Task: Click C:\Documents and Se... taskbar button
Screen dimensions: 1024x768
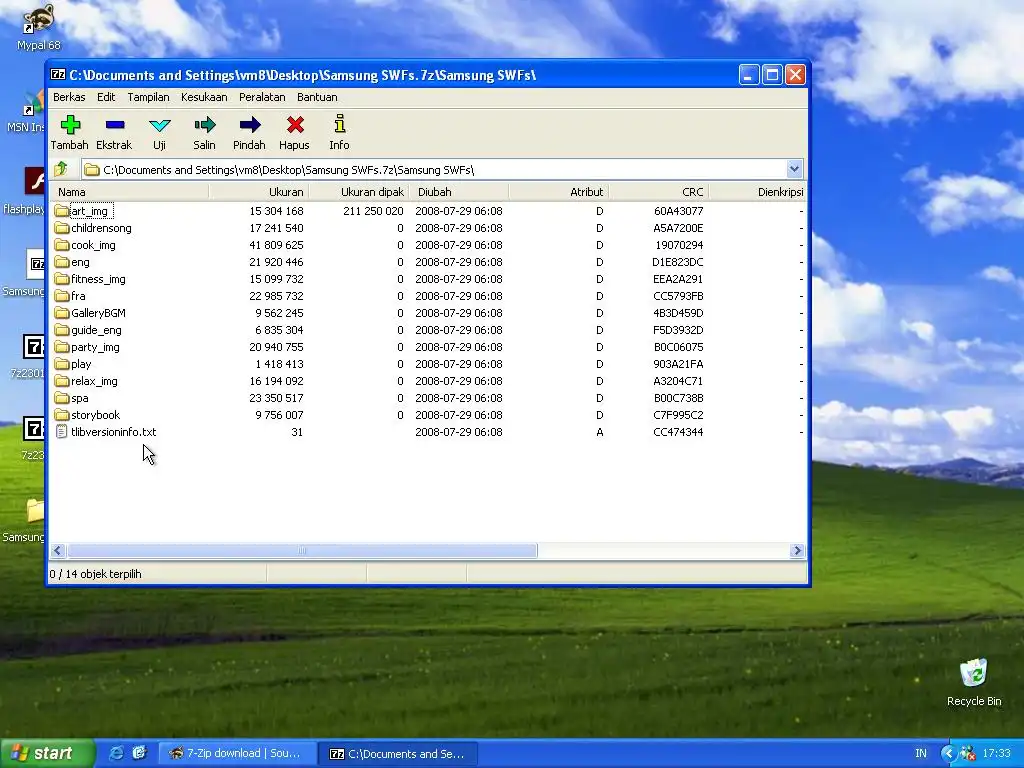Action: coord(398,754)
